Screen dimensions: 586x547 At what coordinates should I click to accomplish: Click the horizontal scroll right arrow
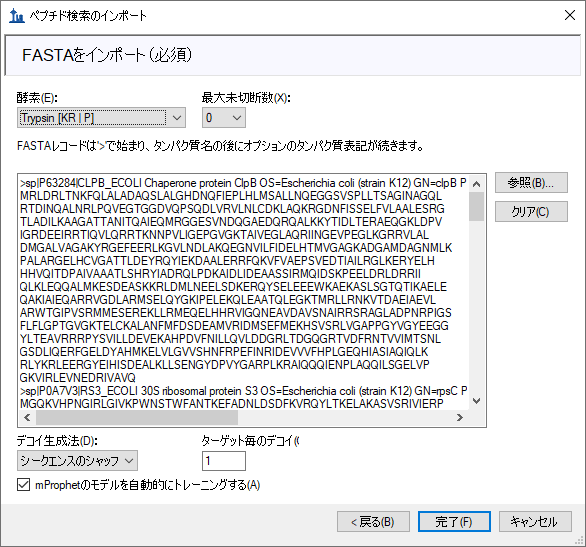[460, 417]
